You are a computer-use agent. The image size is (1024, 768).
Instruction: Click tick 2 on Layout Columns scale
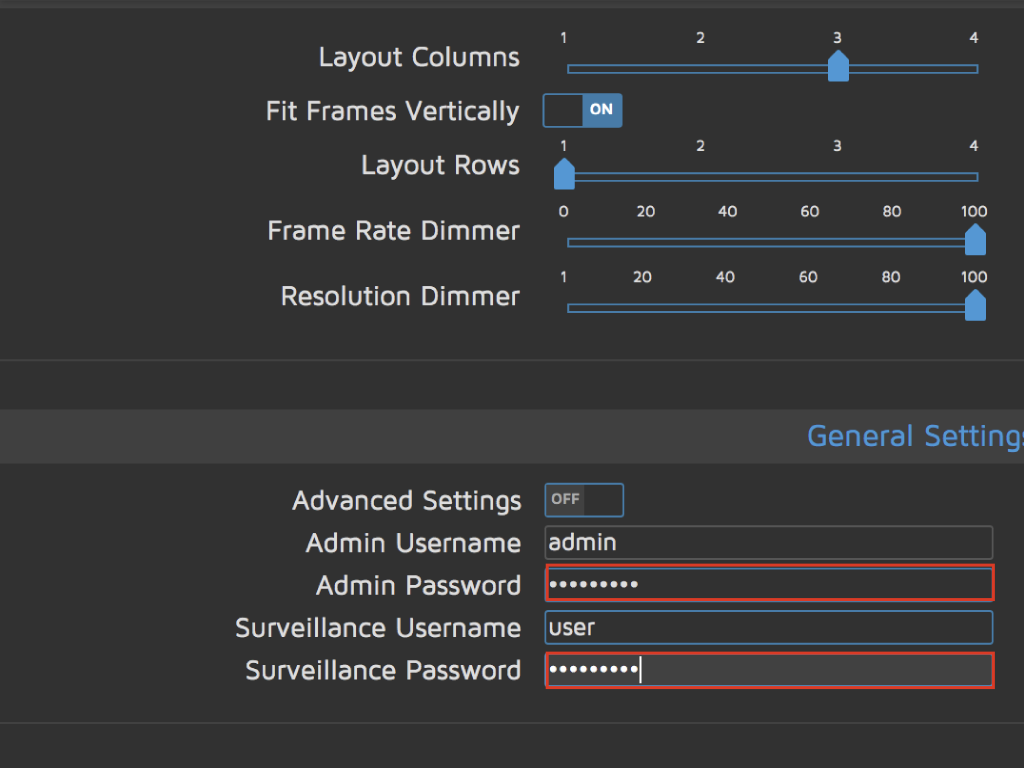(x=700, y=38)
